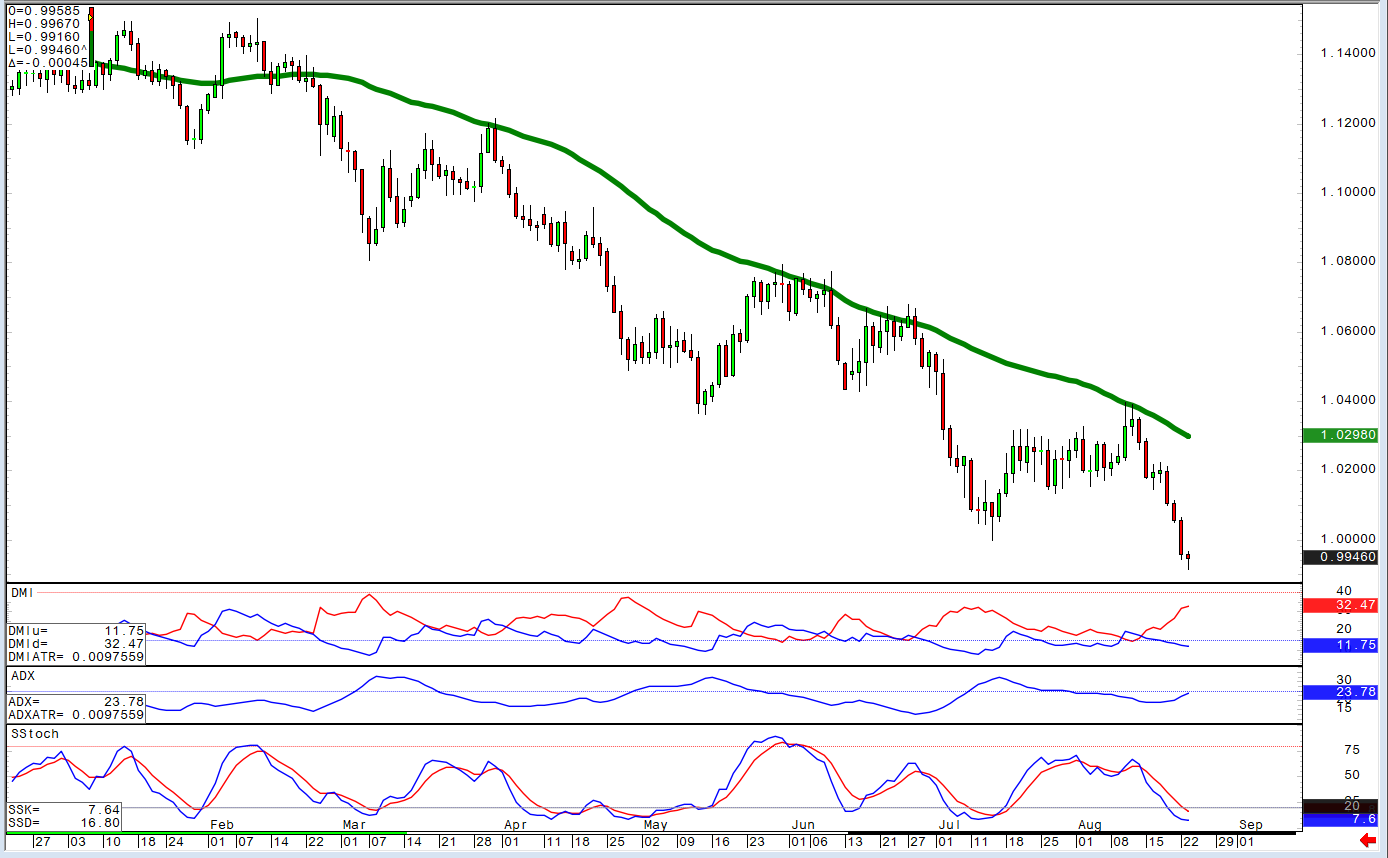Click the 'Feb' month label
1388x858 pixels.
[220, 825]
